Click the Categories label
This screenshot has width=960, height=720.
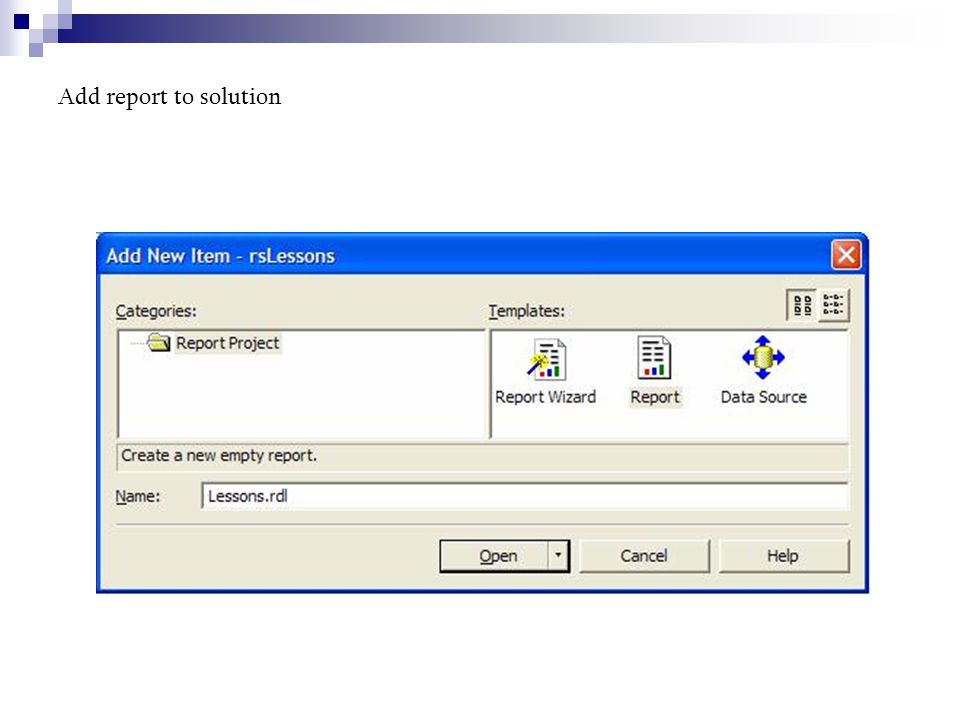click(x=156, y=311)
